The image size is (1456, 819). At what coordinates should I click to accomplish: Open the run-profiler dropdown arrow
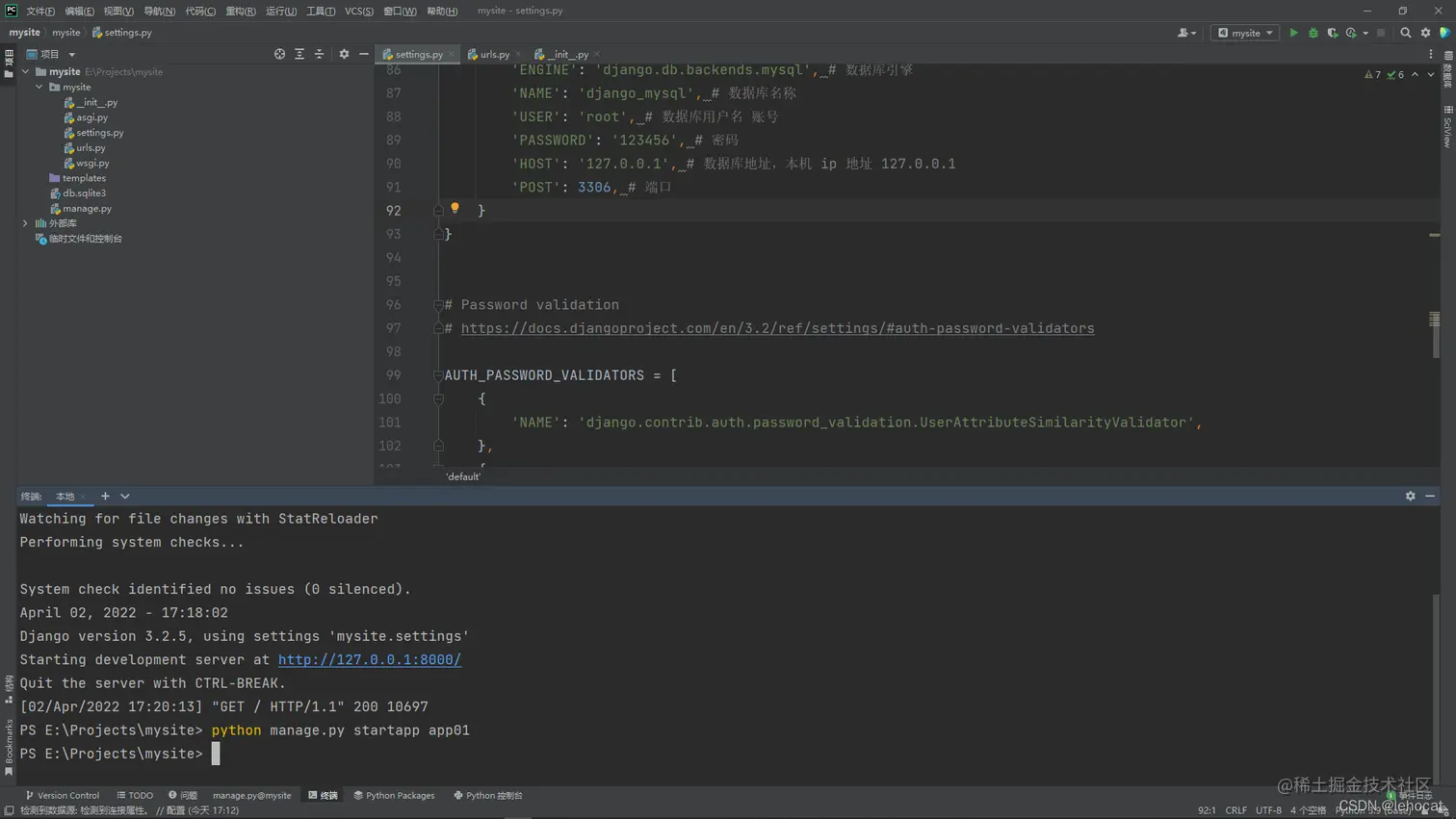click(1365, 33)
